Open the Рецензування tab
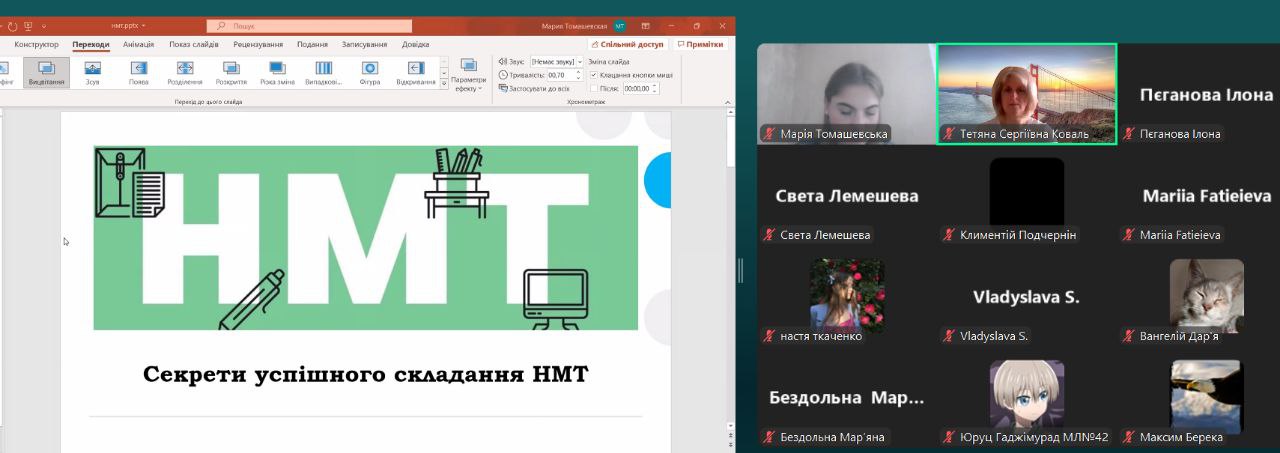 click(258, 44)
